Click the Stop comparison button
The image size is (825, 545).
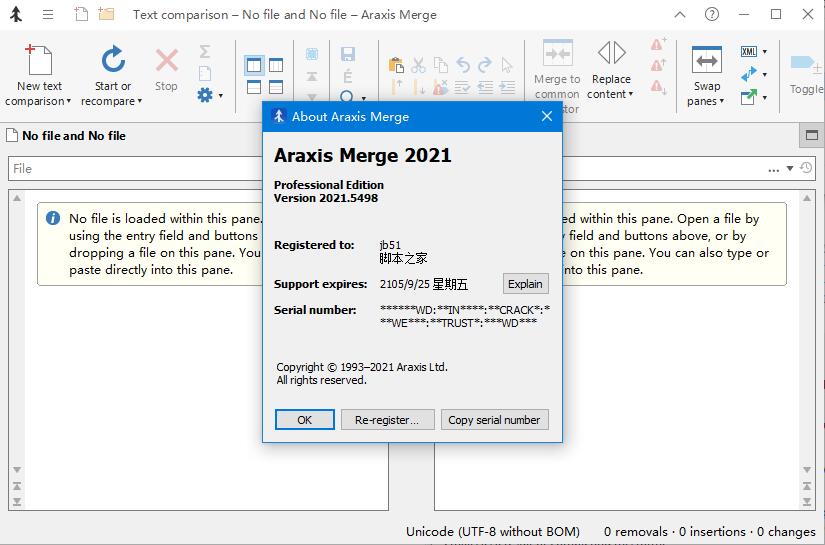166,70
